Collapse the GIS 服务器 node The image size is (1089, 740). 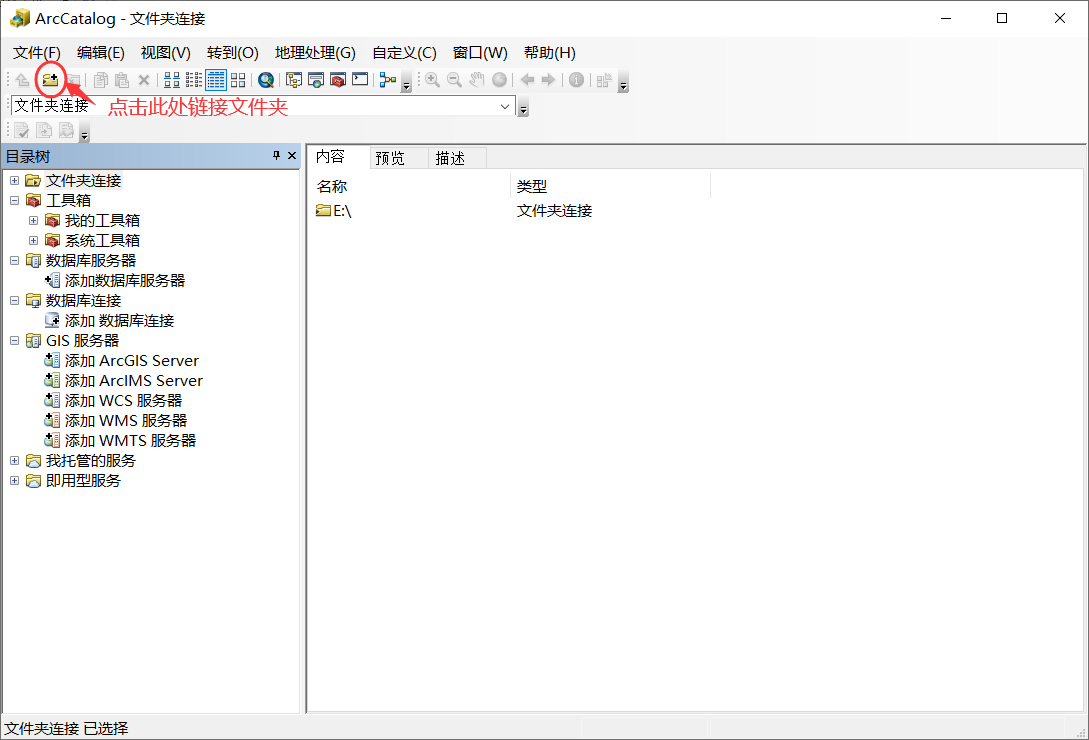[15, 341]
